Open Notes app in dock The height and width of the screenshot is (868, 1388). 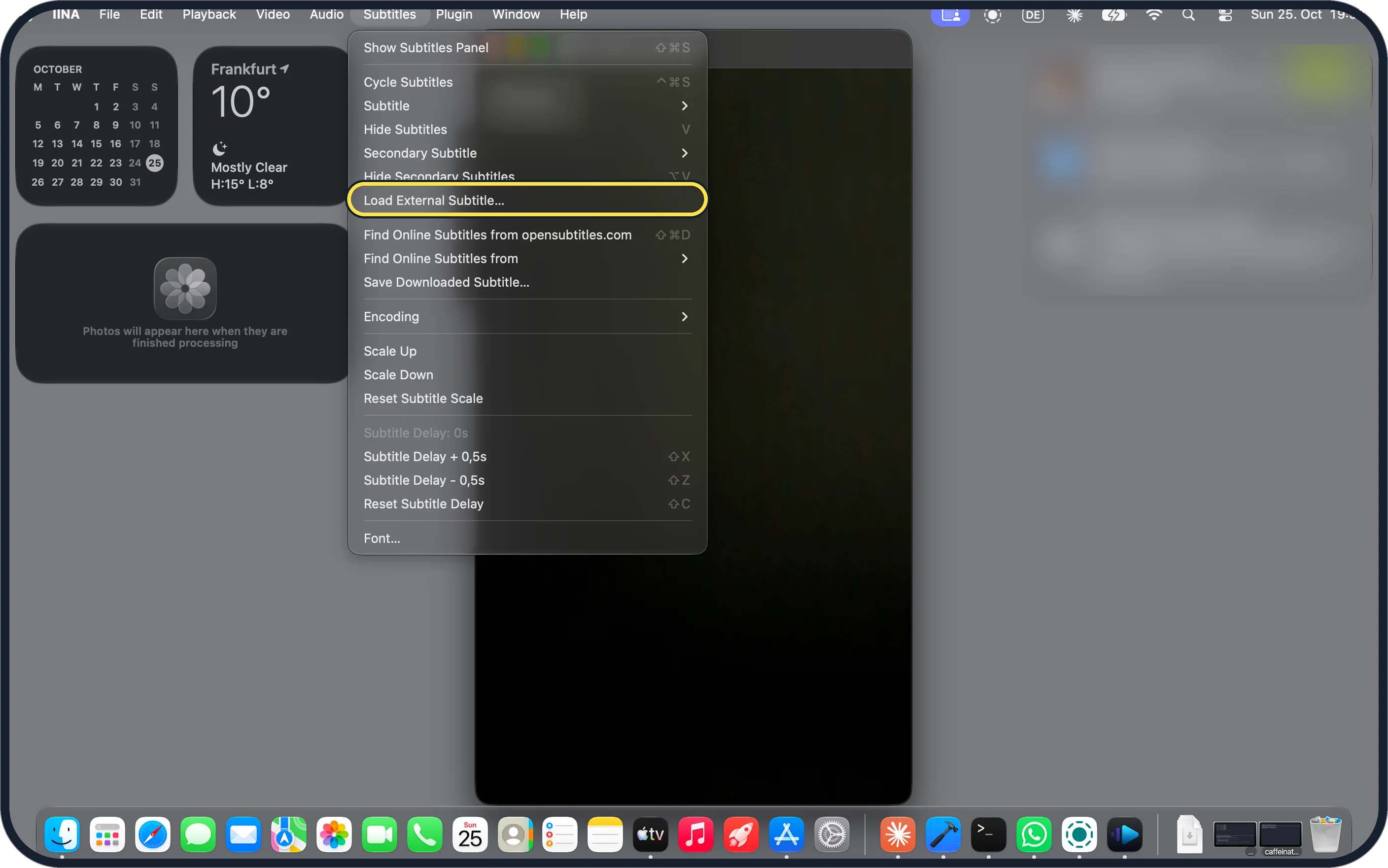coord(605,834)
